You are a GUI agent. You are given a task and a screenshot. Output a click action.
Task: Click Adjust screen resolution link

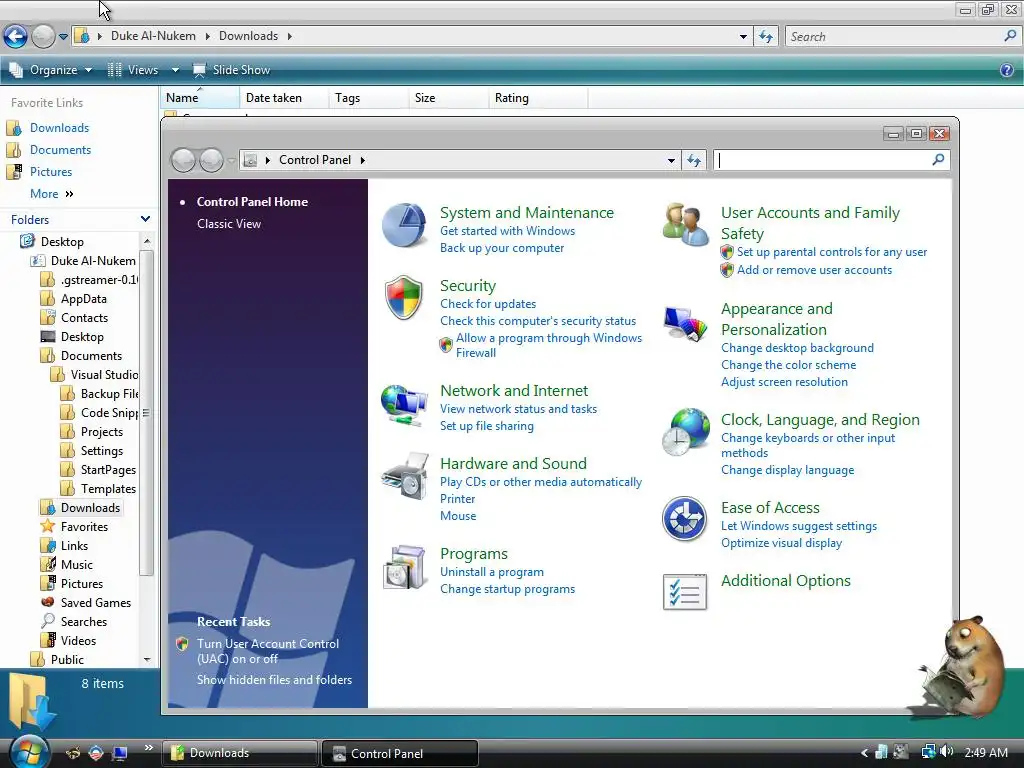784,382
